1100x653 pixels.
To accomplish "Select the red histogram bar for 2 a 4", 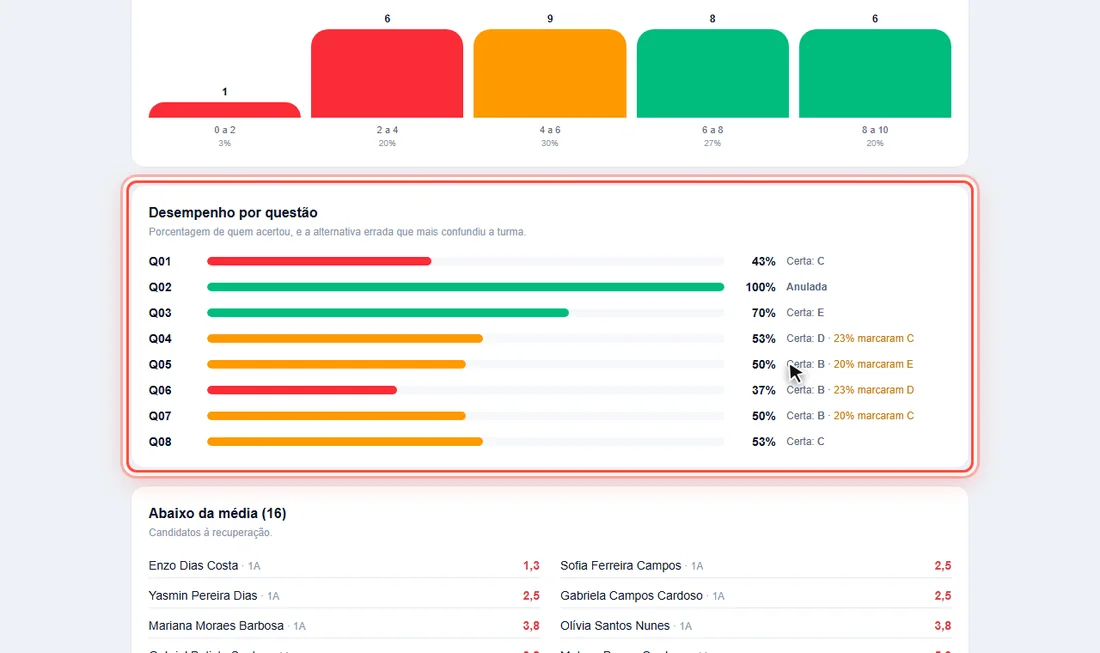I will [x=387, y=74].
